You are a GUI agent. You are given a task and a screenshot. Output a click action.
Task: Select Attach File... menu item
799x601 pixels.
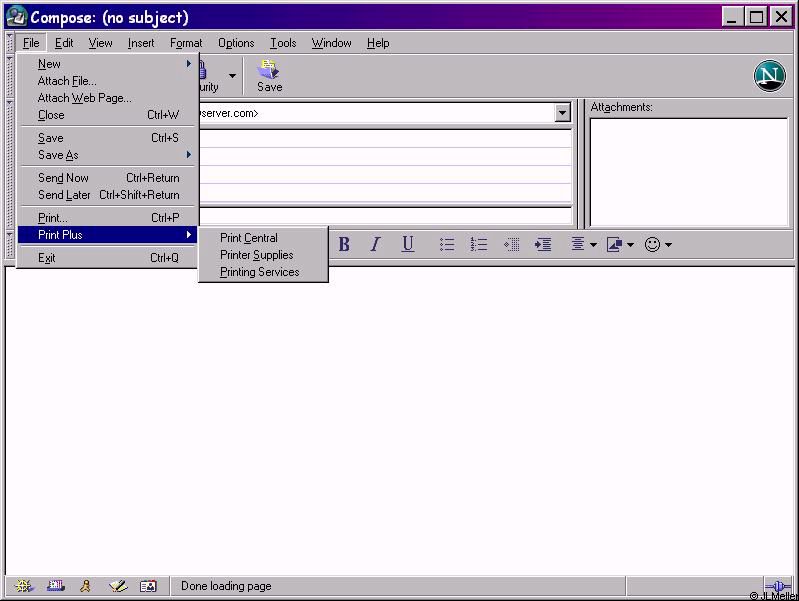(67, 81)
